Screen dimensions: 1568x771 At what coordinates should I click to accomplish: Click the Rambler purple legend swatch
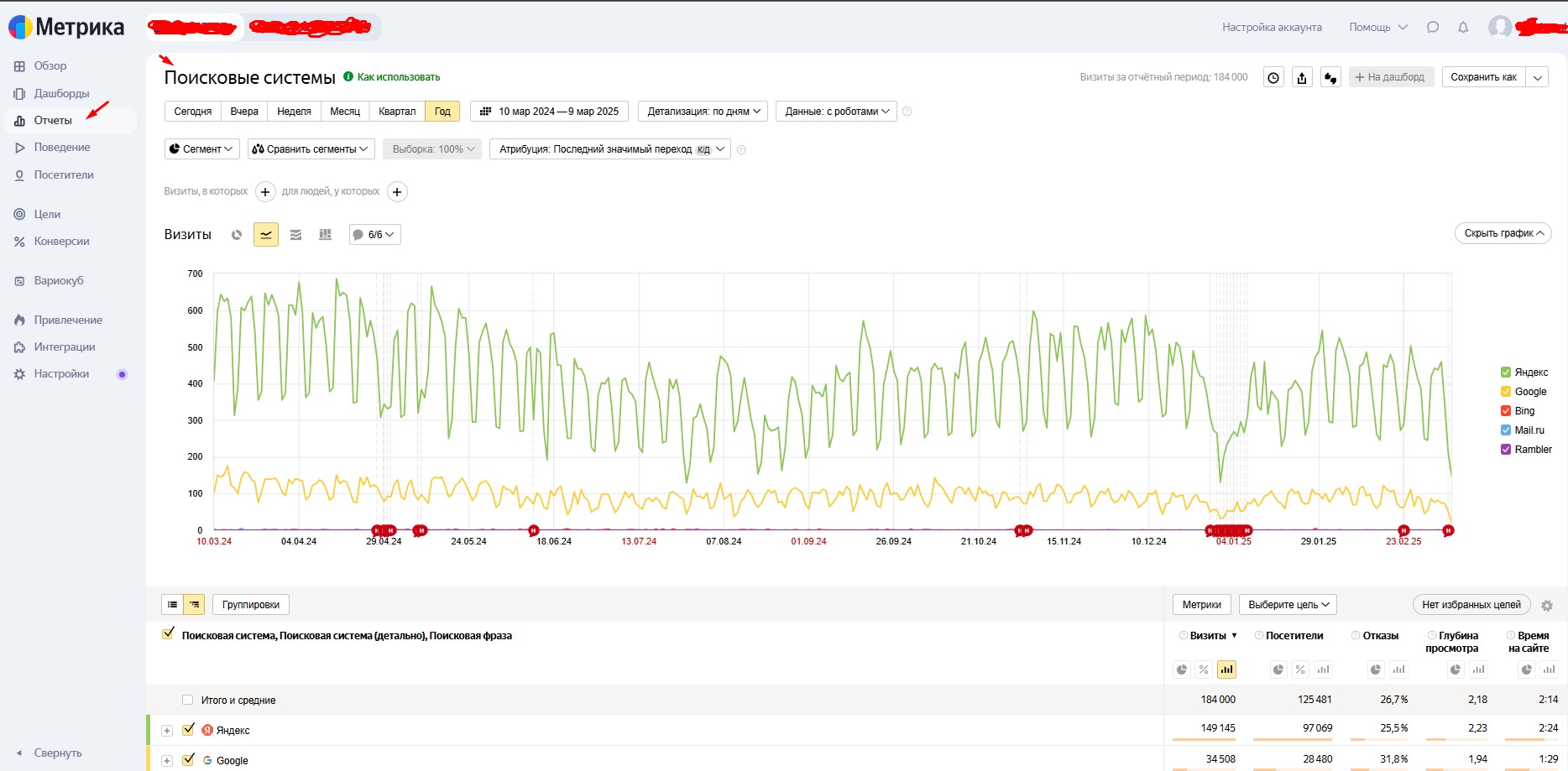point(1506,450)
